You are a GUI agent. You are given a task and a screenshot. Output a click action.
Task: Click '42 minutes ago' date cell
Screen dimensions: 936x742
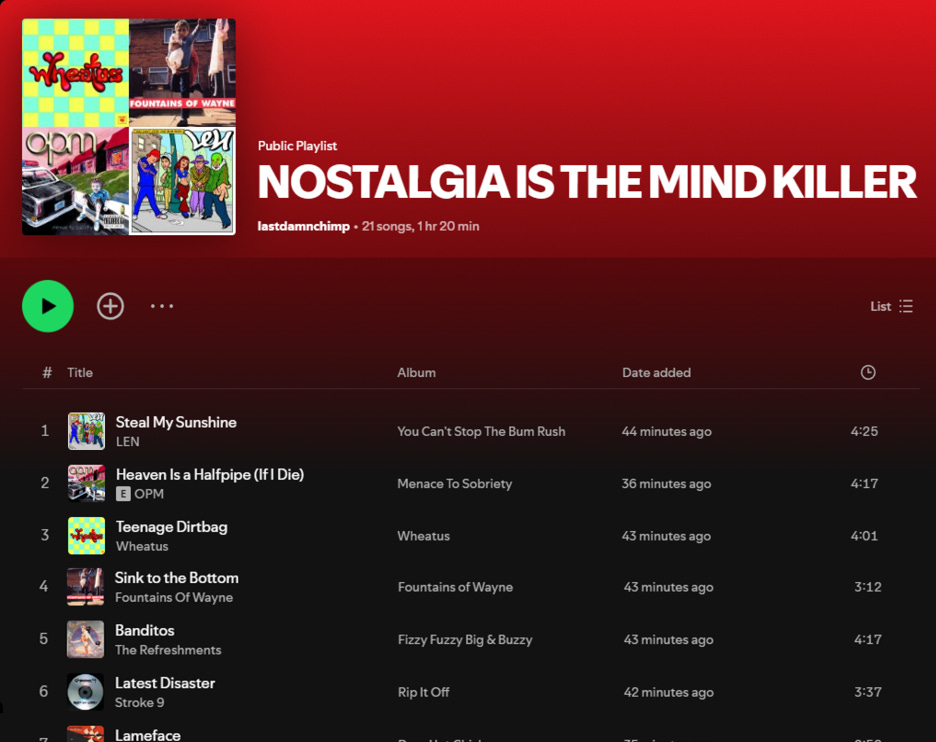click(x=669, y=692)
